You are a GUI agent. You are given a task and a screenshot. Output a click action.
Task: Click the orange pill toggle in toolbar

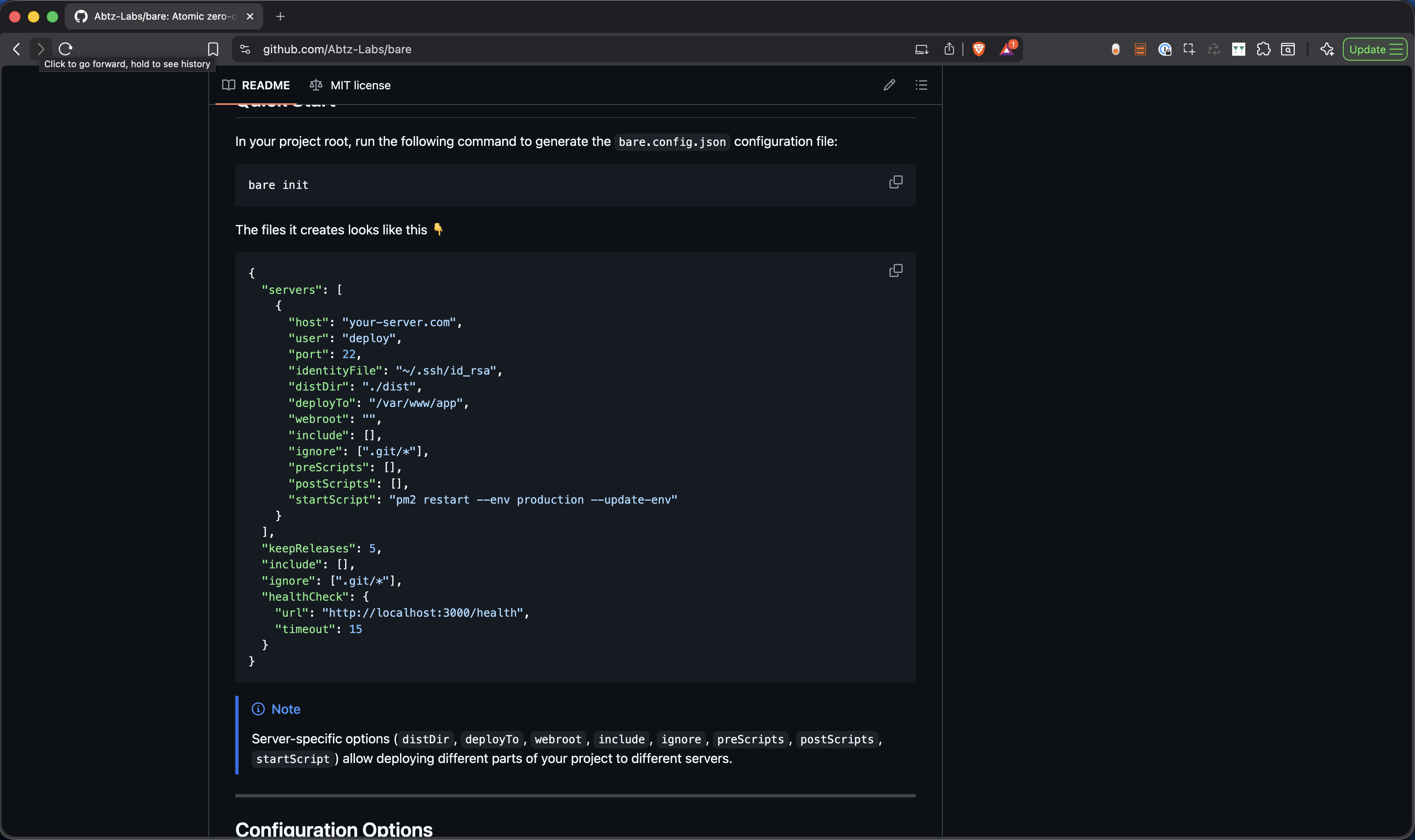[x=1115, y=49]
